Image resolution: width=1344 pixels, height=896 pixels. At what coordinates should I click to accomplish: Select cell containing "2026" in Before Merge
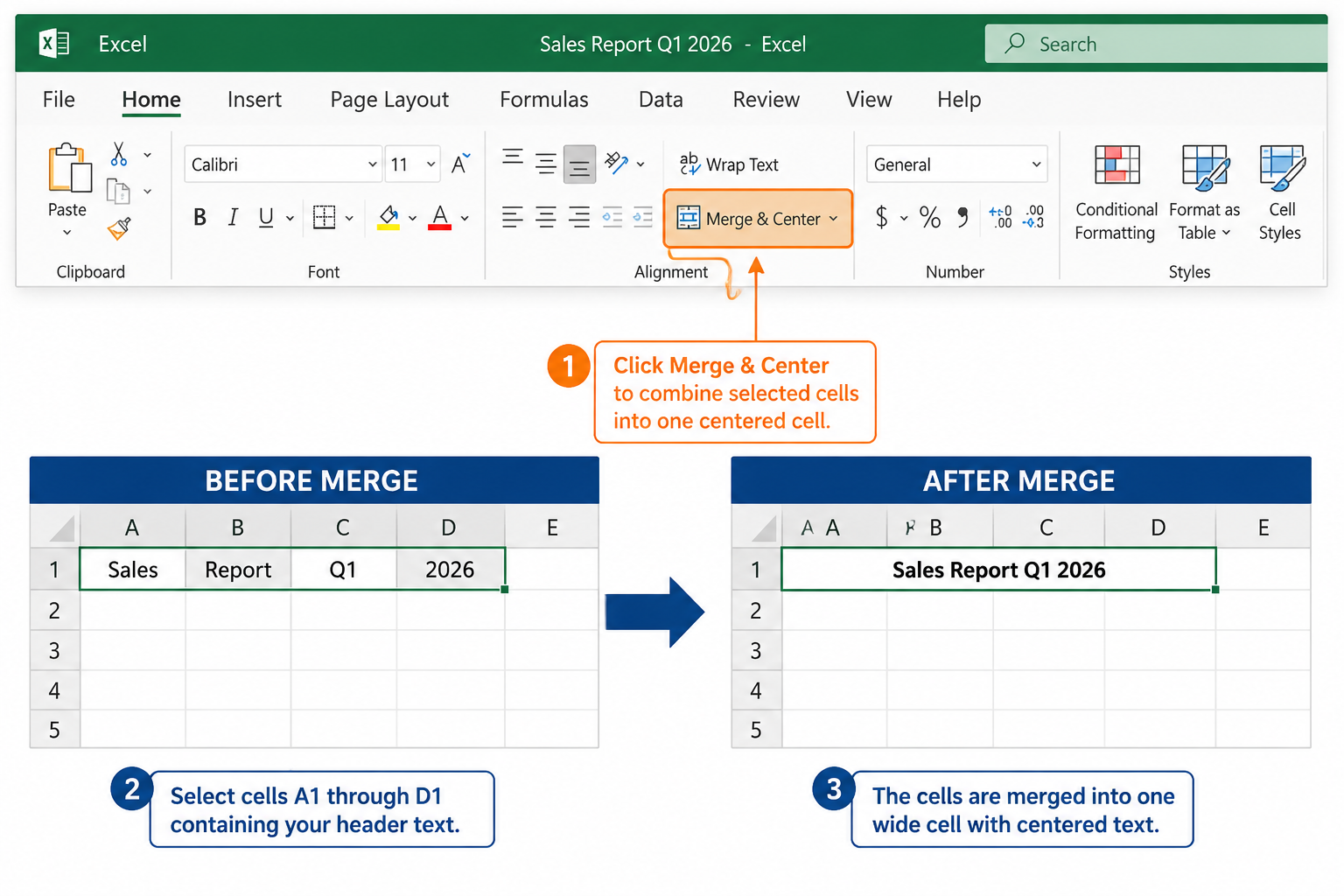[450, 570]
